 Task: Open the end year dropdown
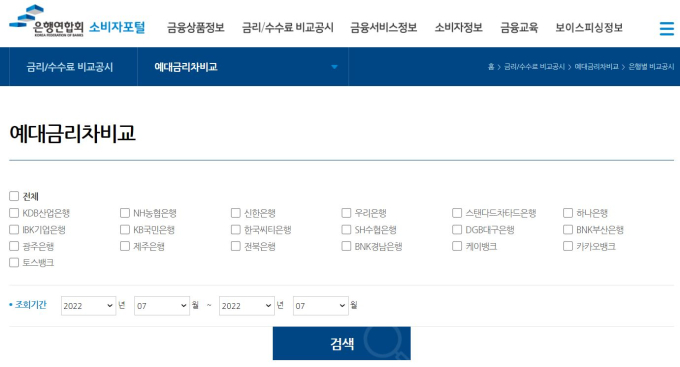pos(247,306)
